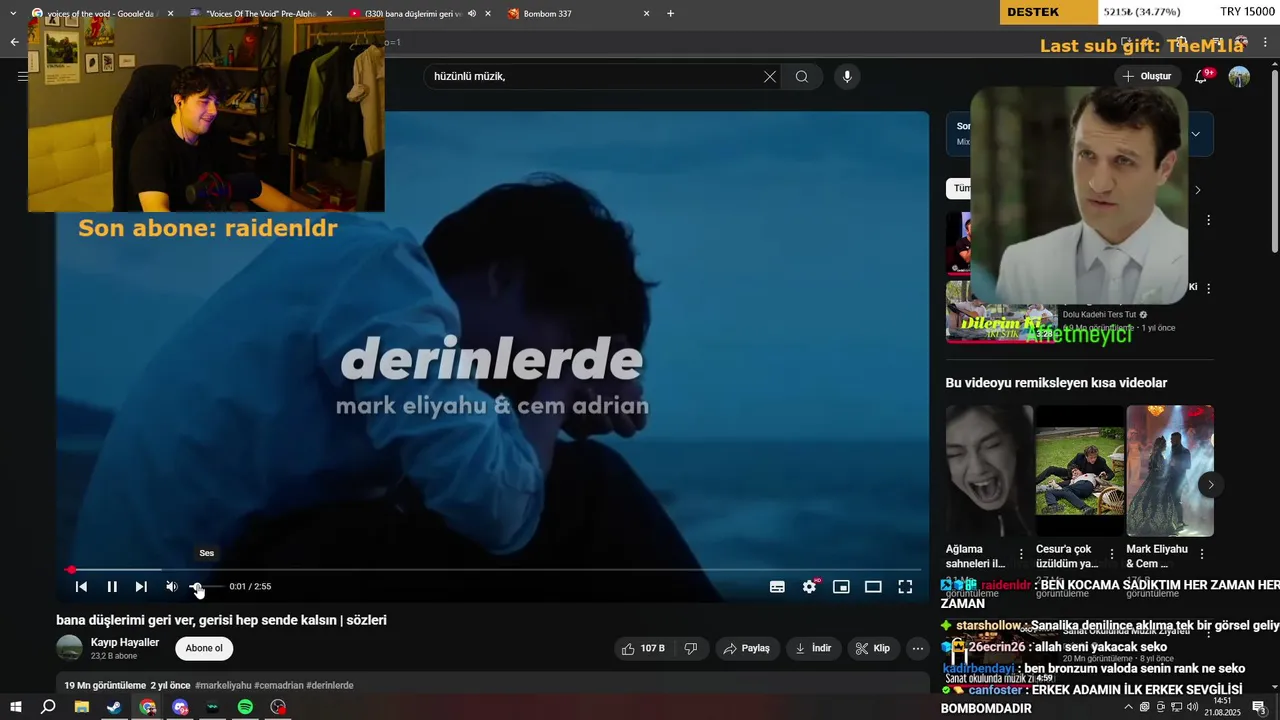Switch to miniplayer mode
This screenshot has height=720, width=1280.
841,587
